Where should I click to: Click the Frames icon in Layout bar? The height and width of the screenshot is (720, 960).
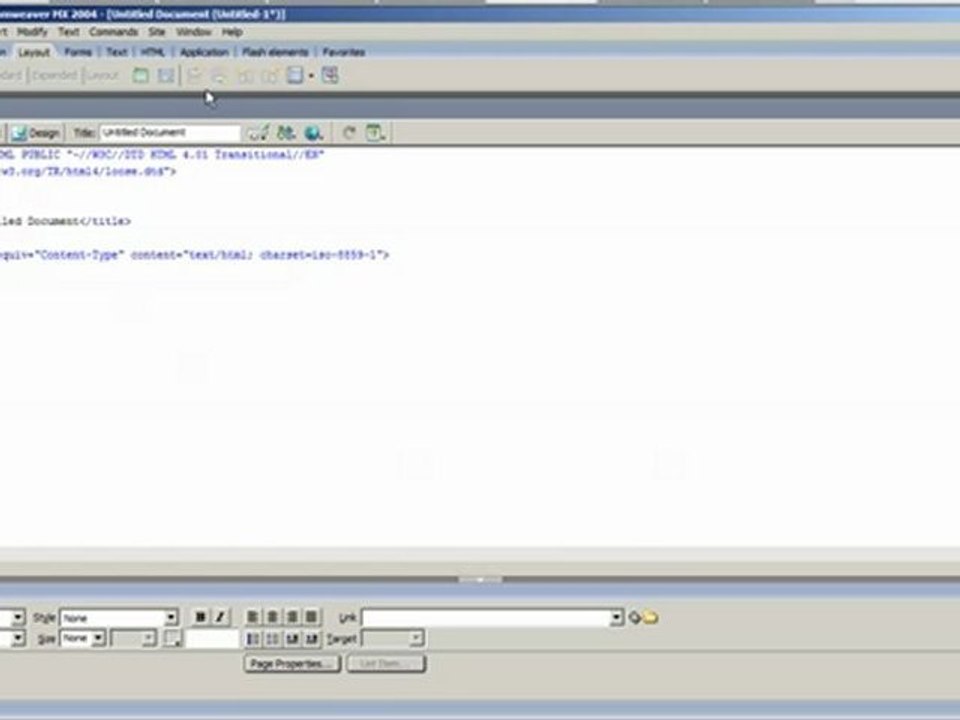pos(295,75)
